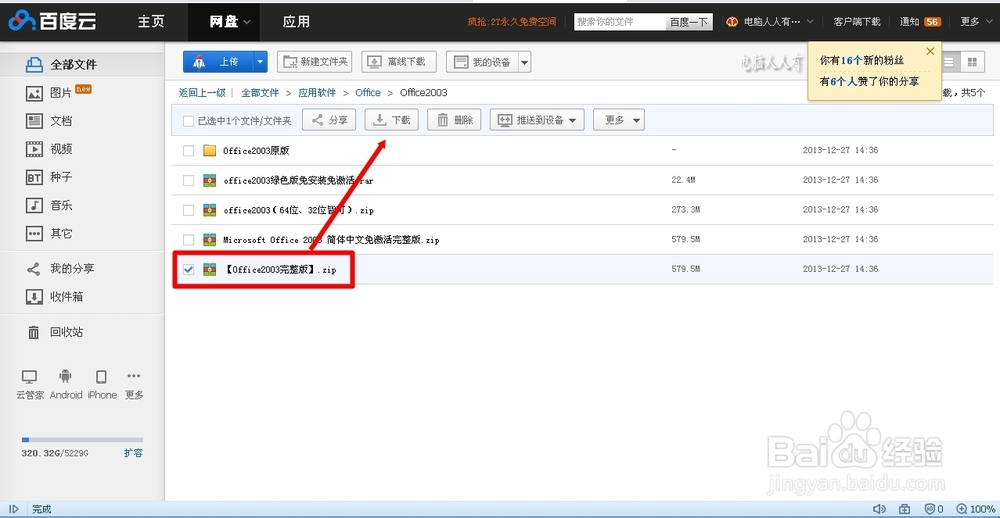This screenshot has width=1000, height=518.
Task: Click the 【Office2003完整版】.zip file name
Action: tap(279, 269)
